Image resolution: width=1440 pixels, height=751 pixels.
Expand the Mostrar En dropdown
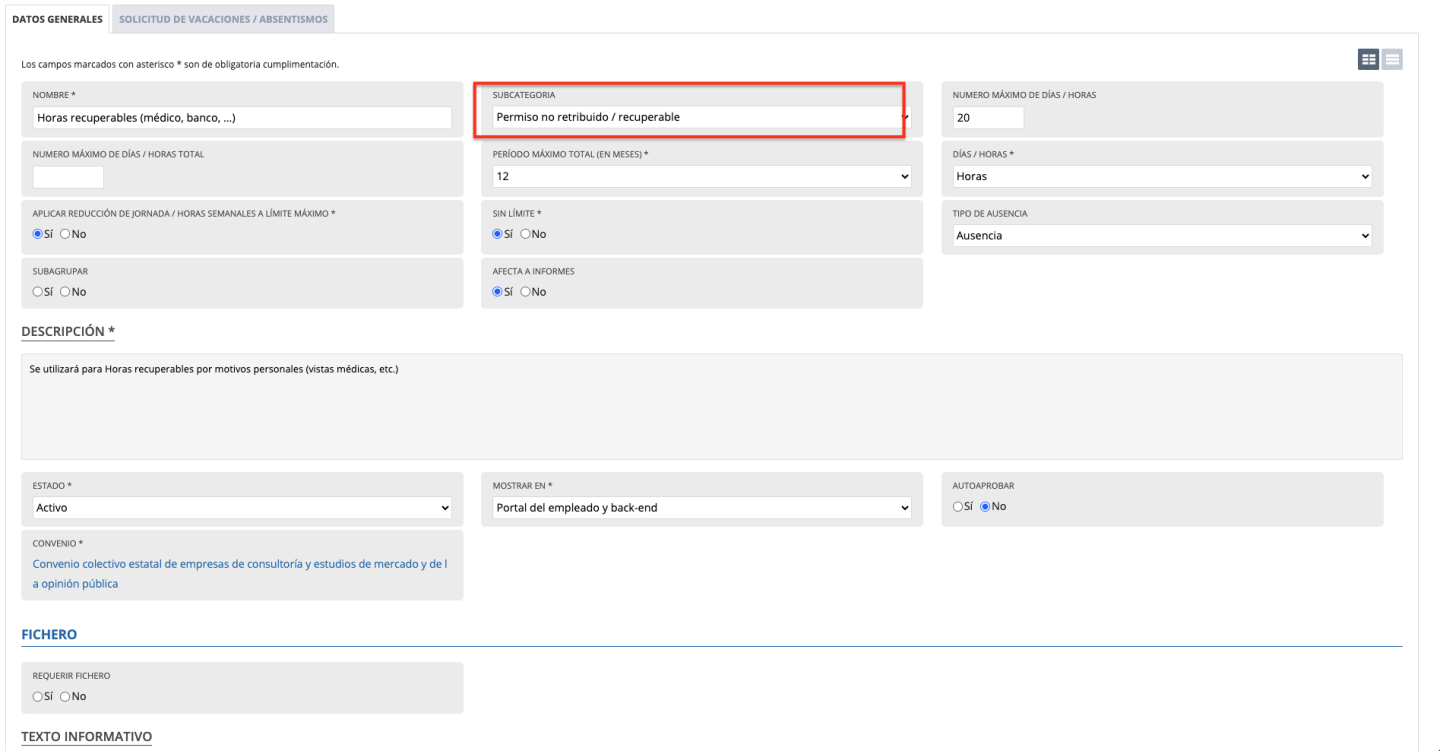pos(701,508)
